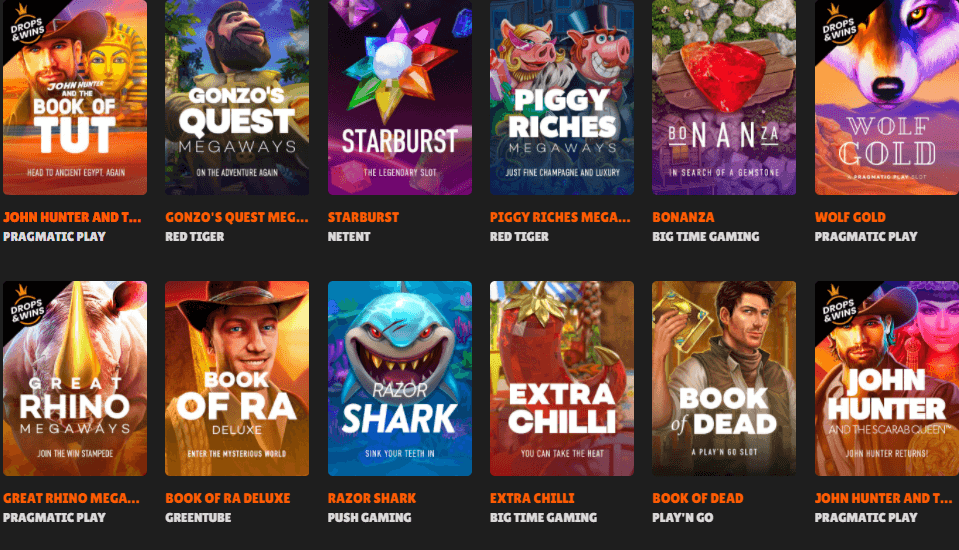The image size is (959, 550).
Task: Click the Netent provider label
Action: pos(349,236)
